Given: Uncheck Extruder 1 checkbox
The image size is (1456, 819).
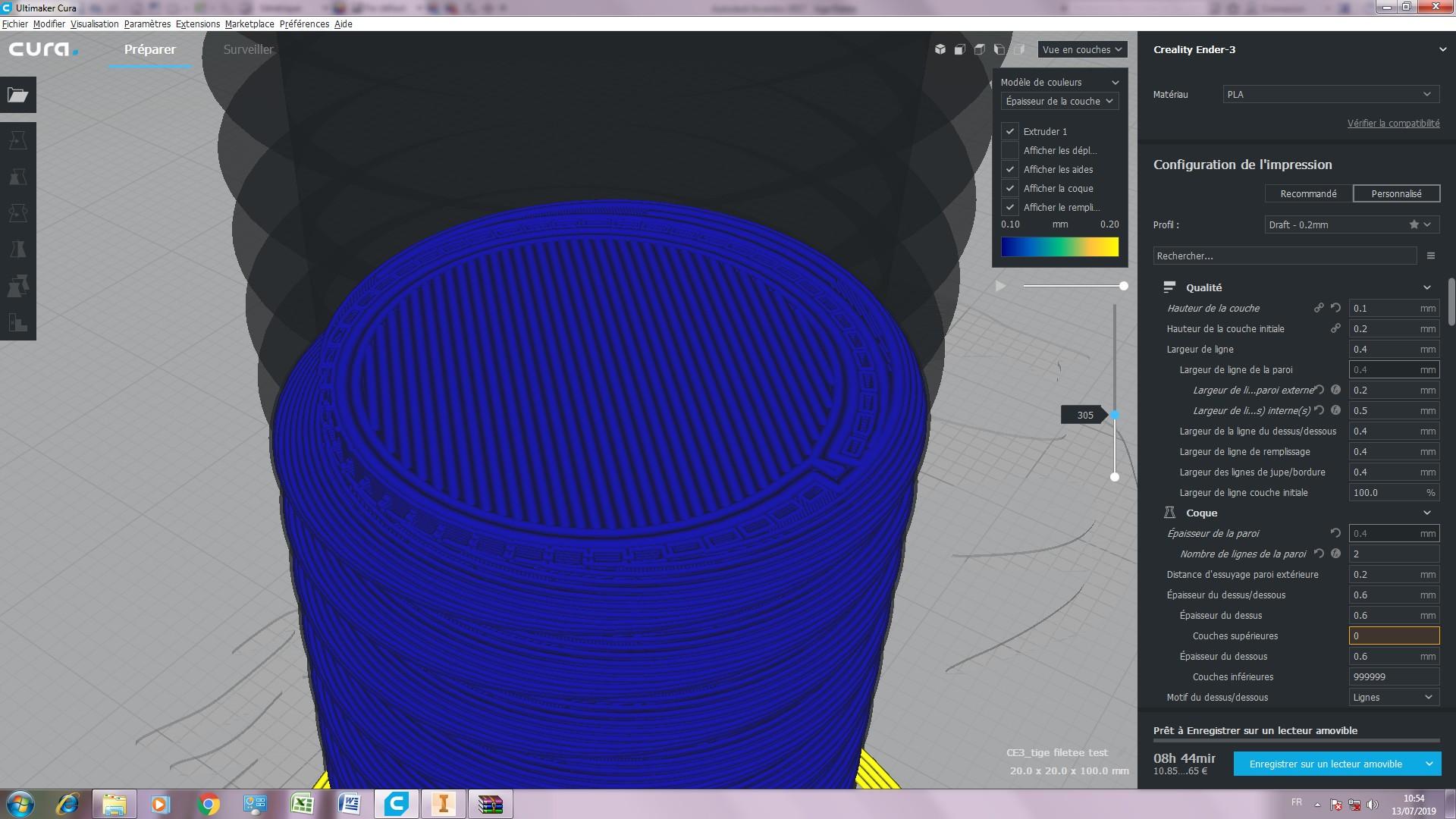Looking at the screenshot, I should [x=1010, y=131].
